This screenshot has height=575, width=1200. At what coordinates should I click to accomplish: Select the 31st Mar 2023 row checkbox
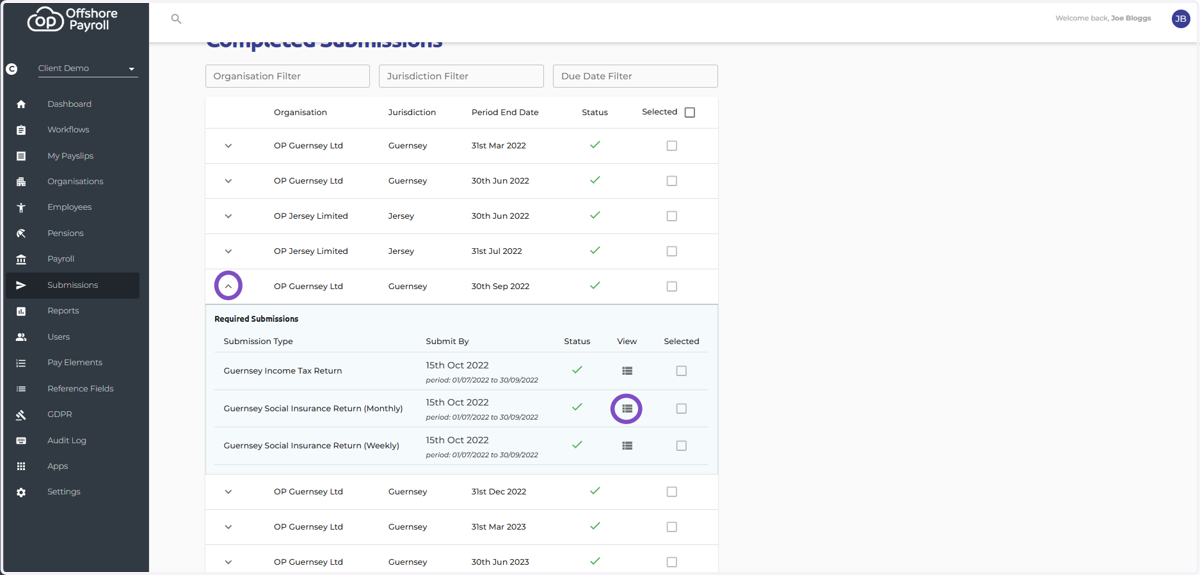pos(672,527)
